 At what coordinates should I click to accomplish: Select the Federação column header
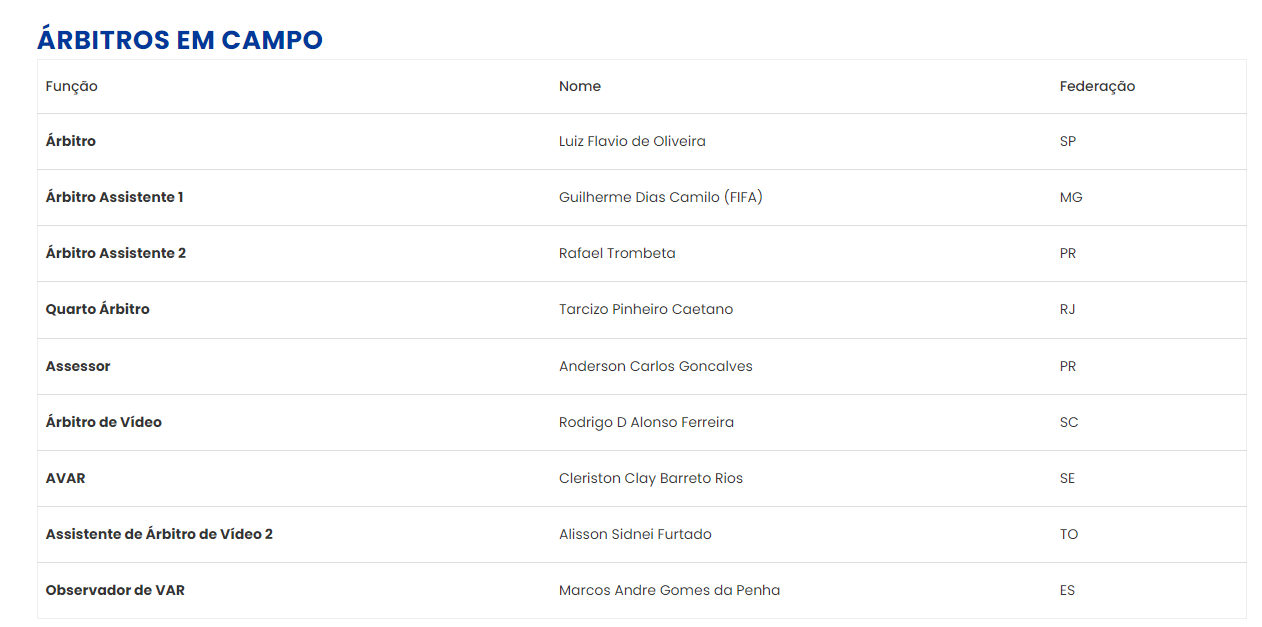point(1097,86)
